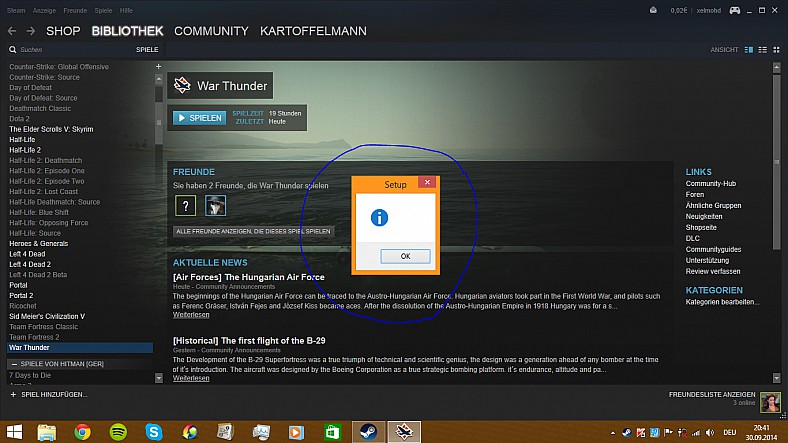The image size is (788, 443).
Task: Switch to grid view icon
Action: [x=776, y=50]
